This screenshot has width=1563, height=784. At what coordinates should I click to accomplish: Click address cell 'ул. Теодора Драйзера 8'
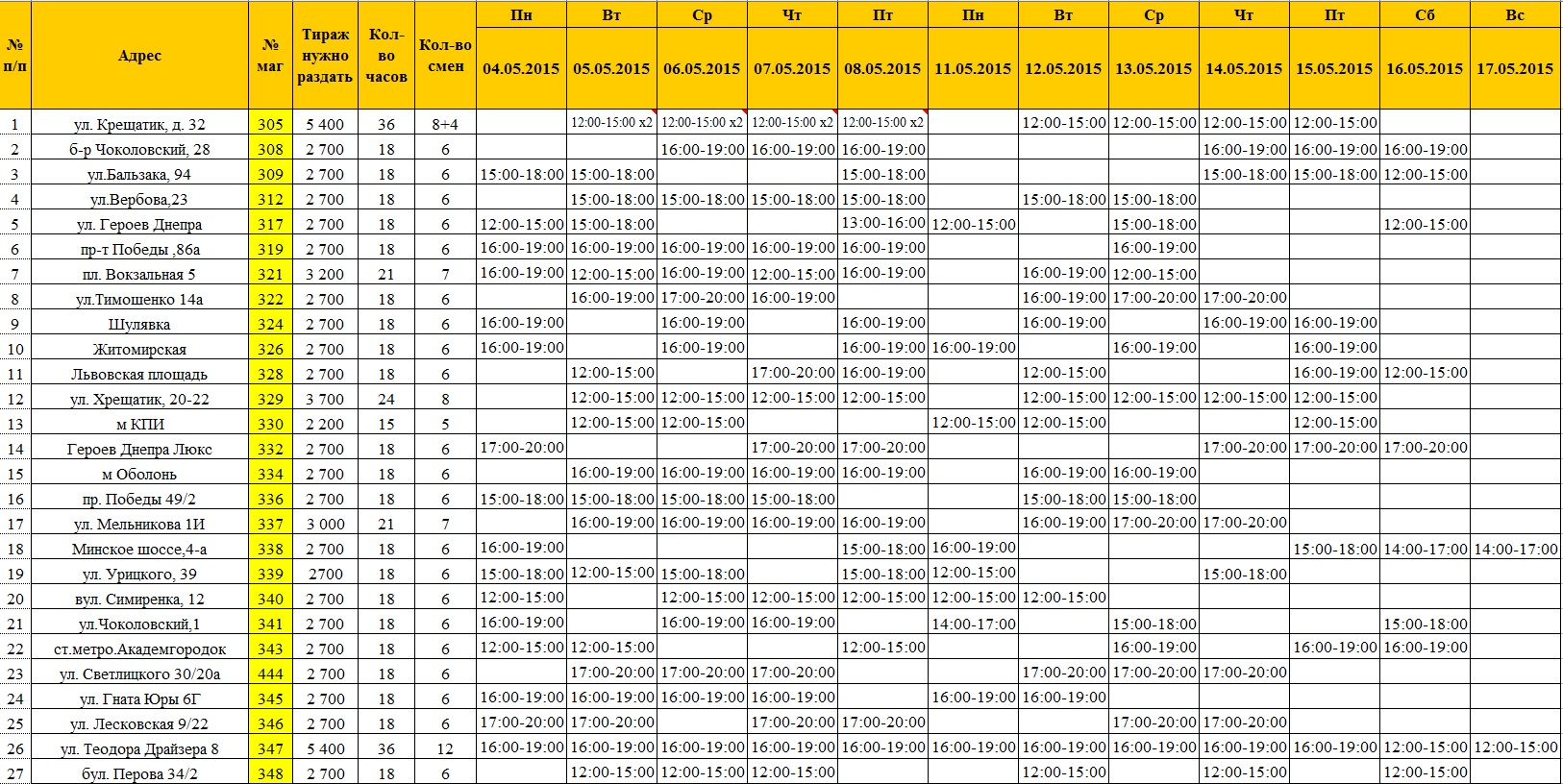click(x=139, y=748)
